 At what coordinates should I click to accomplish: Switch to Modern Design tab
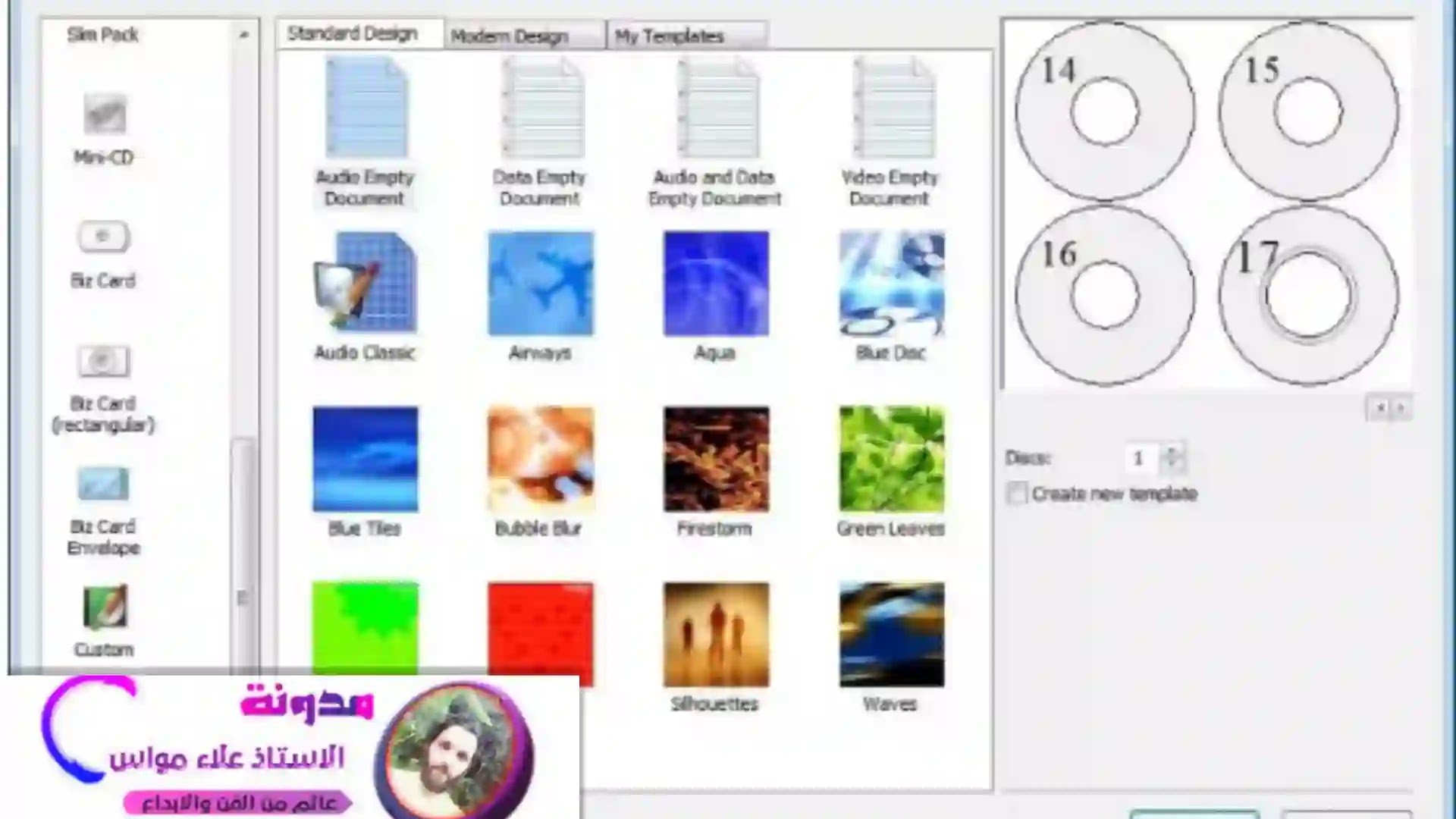(x=510, y=36)
